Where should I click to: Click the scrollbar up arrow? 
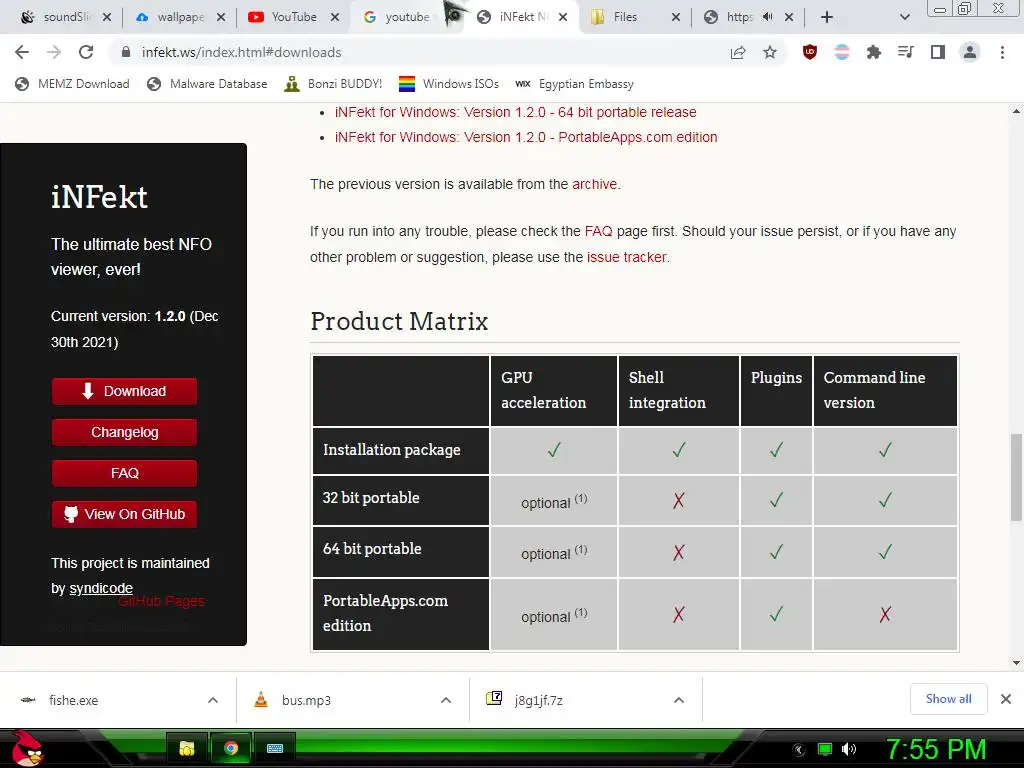pos(1016,112)
